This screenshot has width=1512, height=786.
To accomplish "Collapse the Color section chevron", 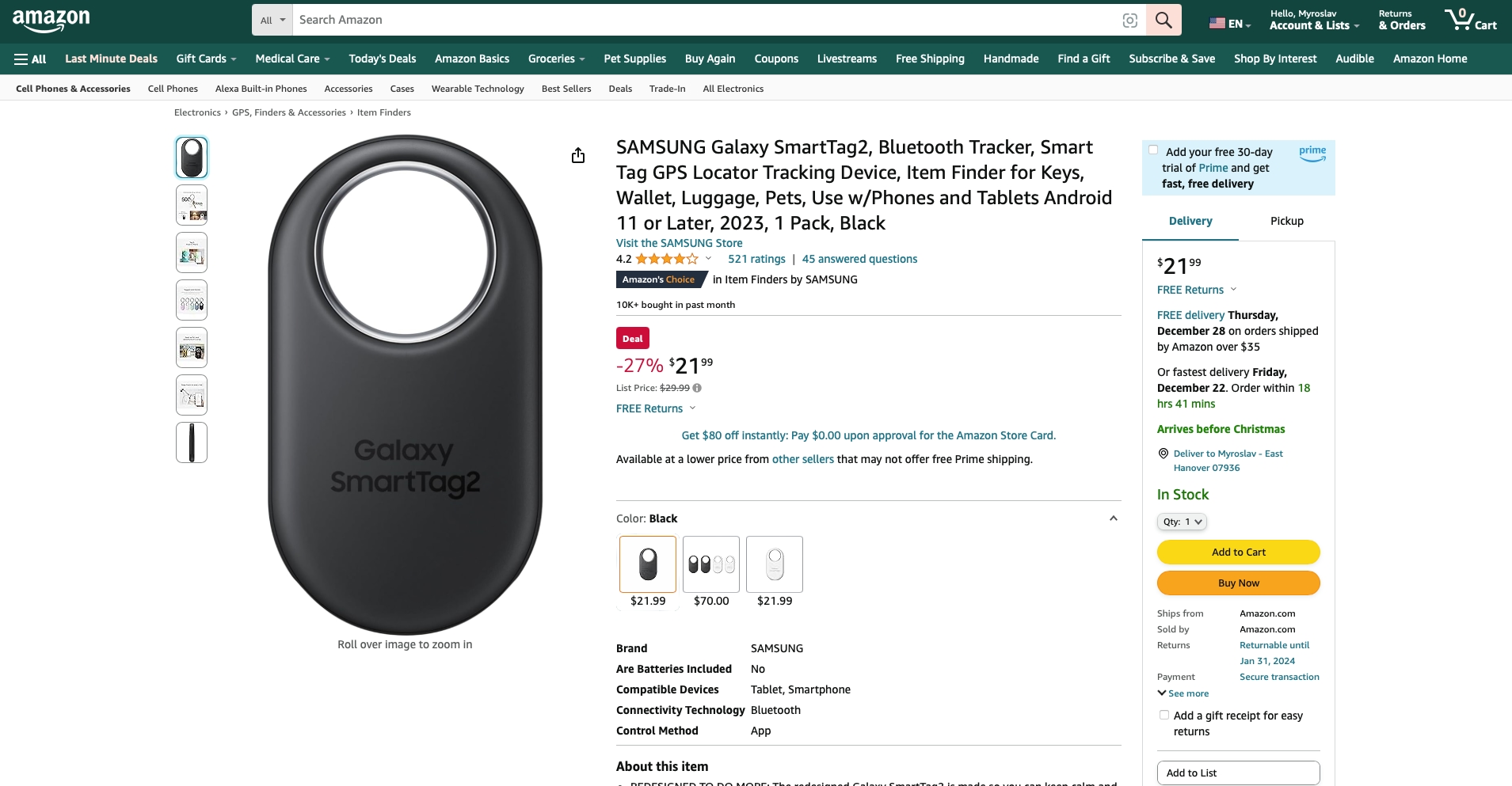I will [x=1113, y=518].
